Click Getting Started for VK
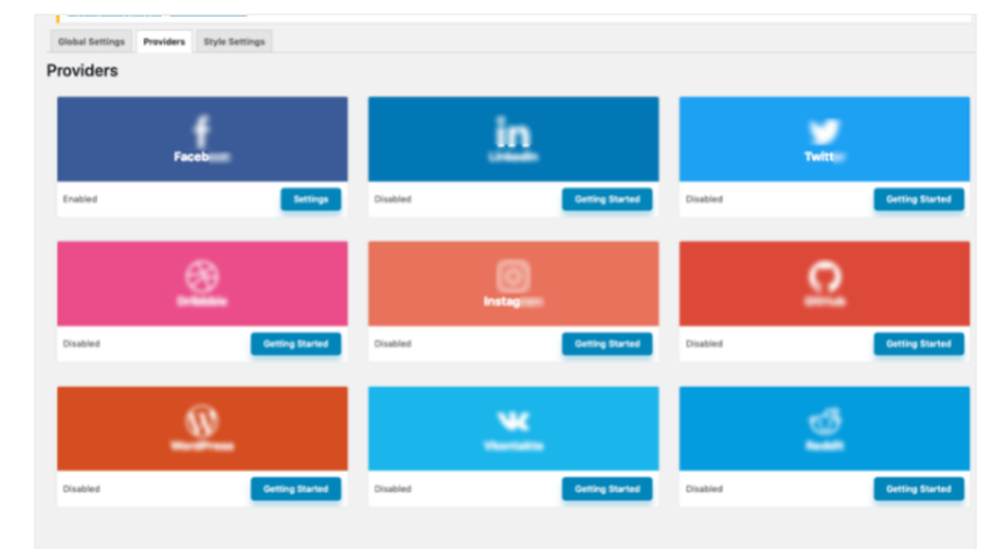This screenshot has width=1000, height=549. 607,489
